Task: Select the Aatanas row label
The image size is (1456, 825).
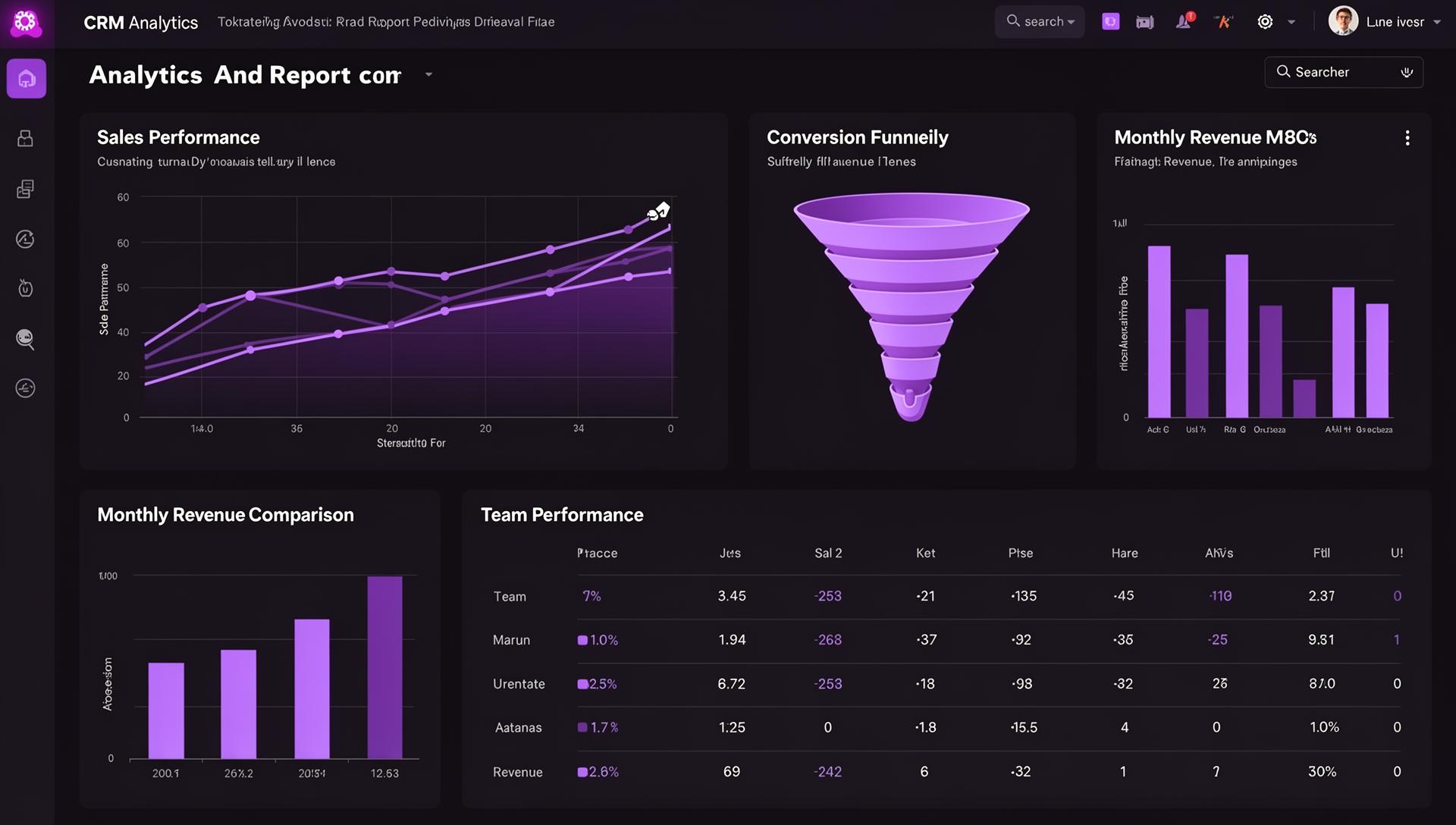Action: click(x=519, y=728)
